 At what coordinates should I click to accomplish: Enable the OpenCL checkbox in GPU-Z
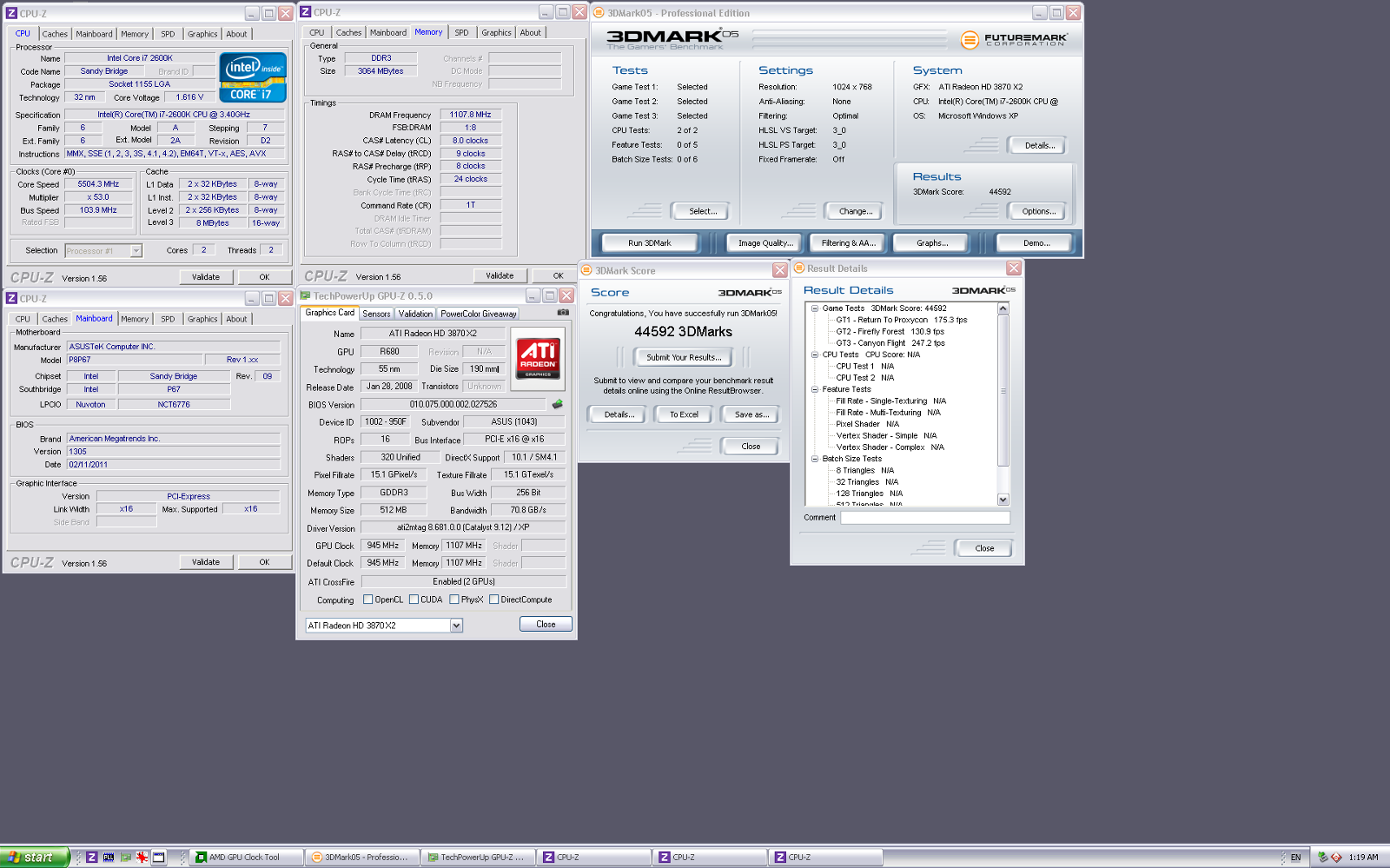tap(367, 600)
